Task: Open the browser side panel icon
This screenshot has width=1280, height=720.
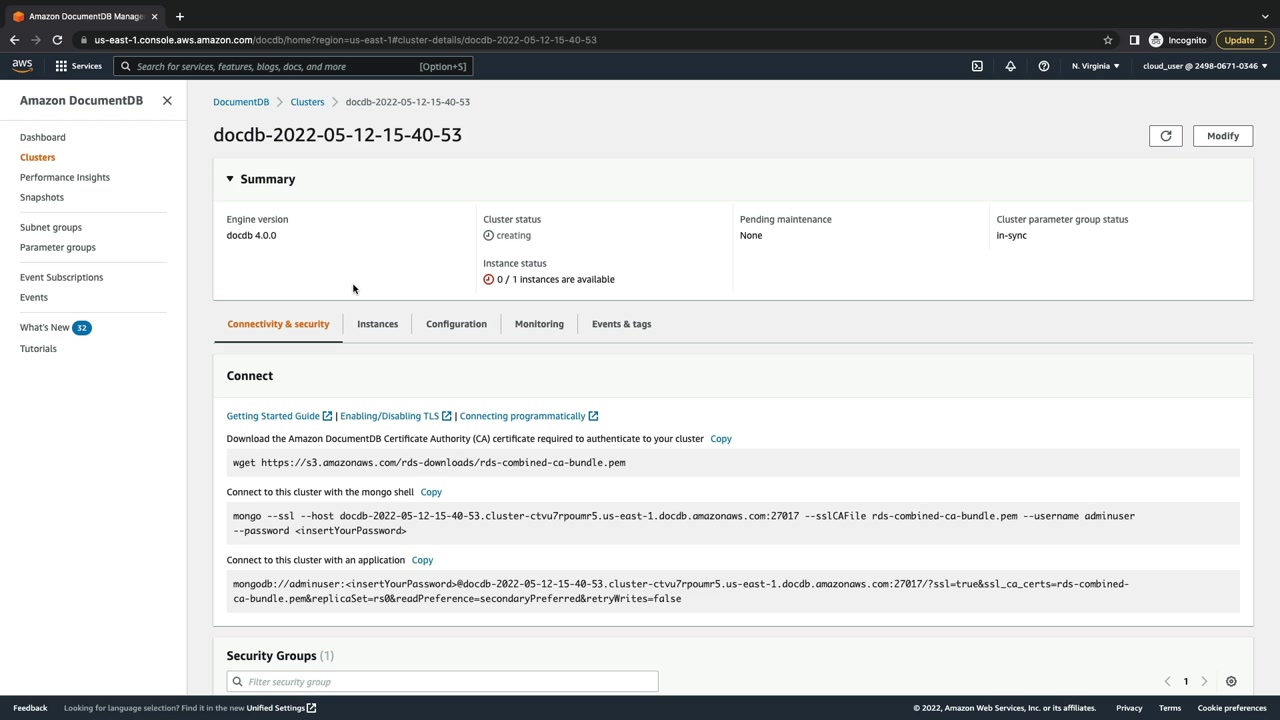Action: 1134,40
